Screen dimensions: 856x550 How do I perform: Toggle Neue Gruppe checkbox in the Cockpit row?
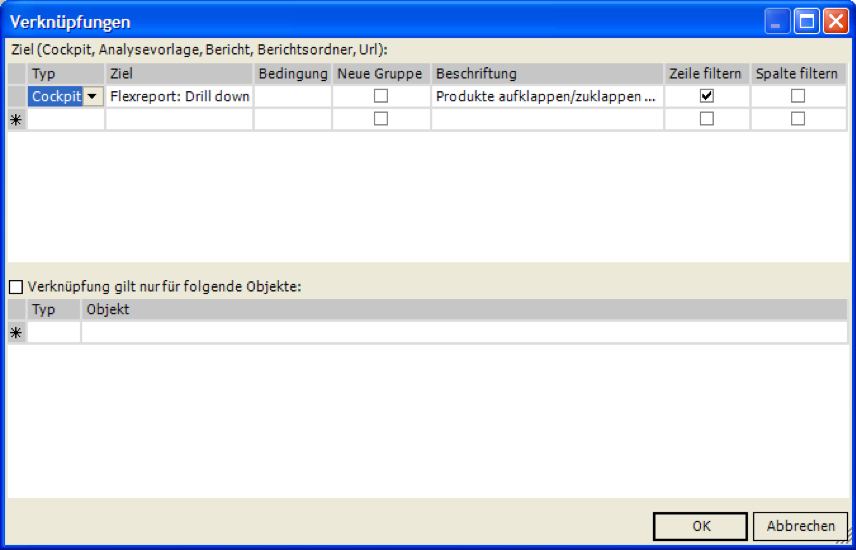coord(381,96)
